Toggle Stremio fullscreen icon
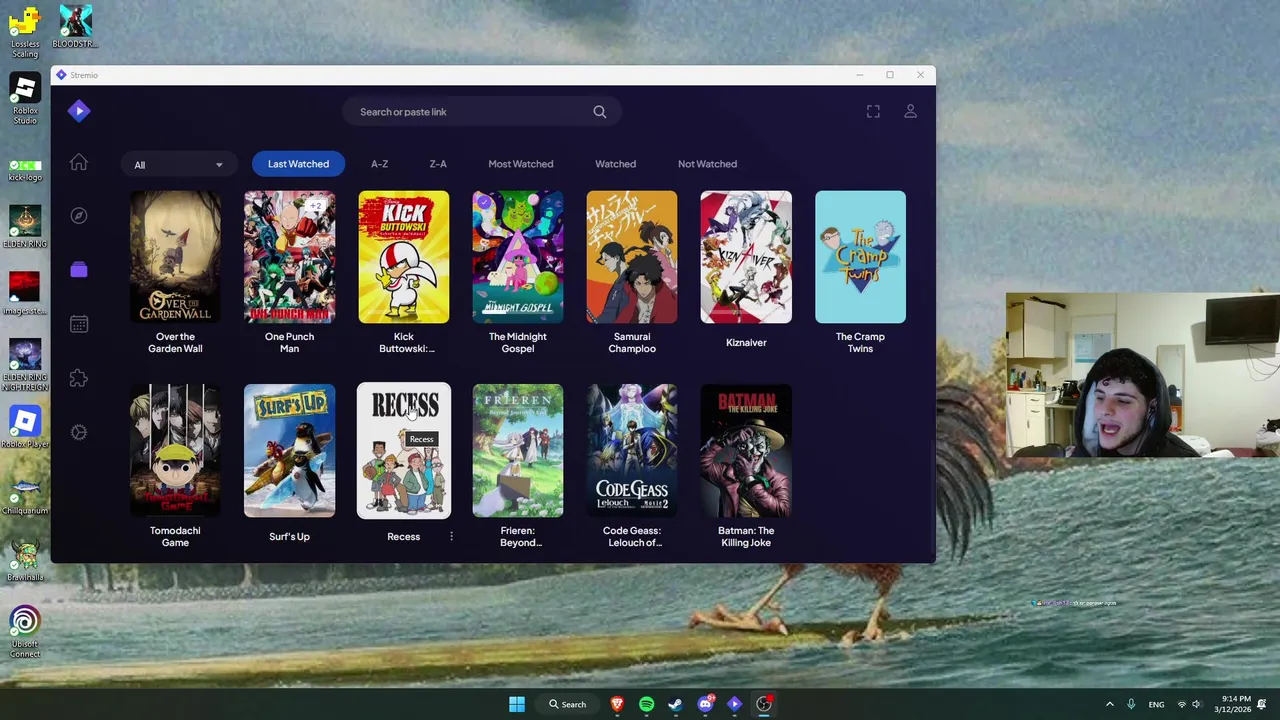This screenshot has width=1280, height=720. pos(873,112)
